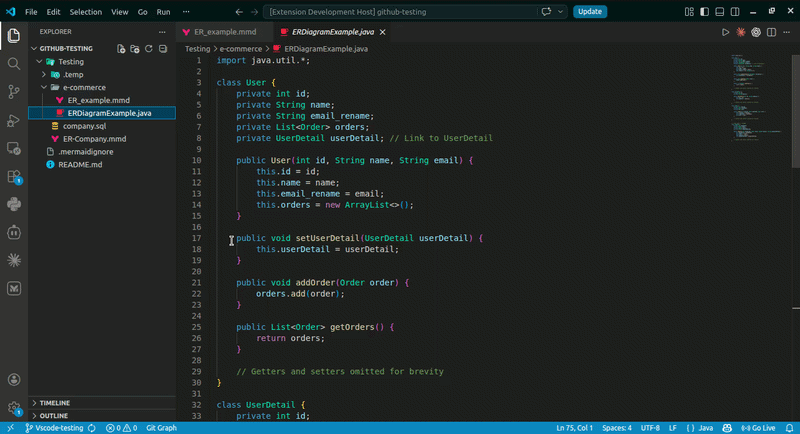The width and height of the screenshot is (800, 434).
Task: Split the editor to the right
Action: 771,32
